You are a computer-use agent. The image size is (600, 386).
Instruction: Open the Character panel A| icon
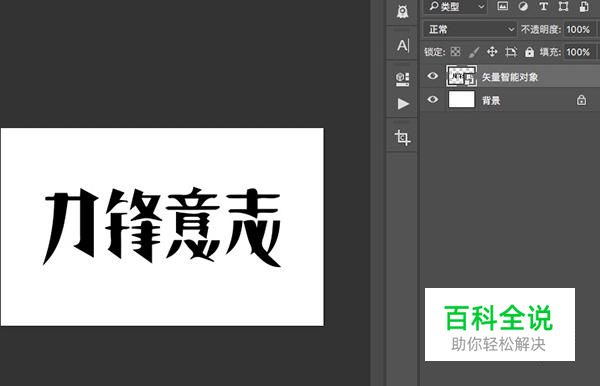tap(403, 46)
